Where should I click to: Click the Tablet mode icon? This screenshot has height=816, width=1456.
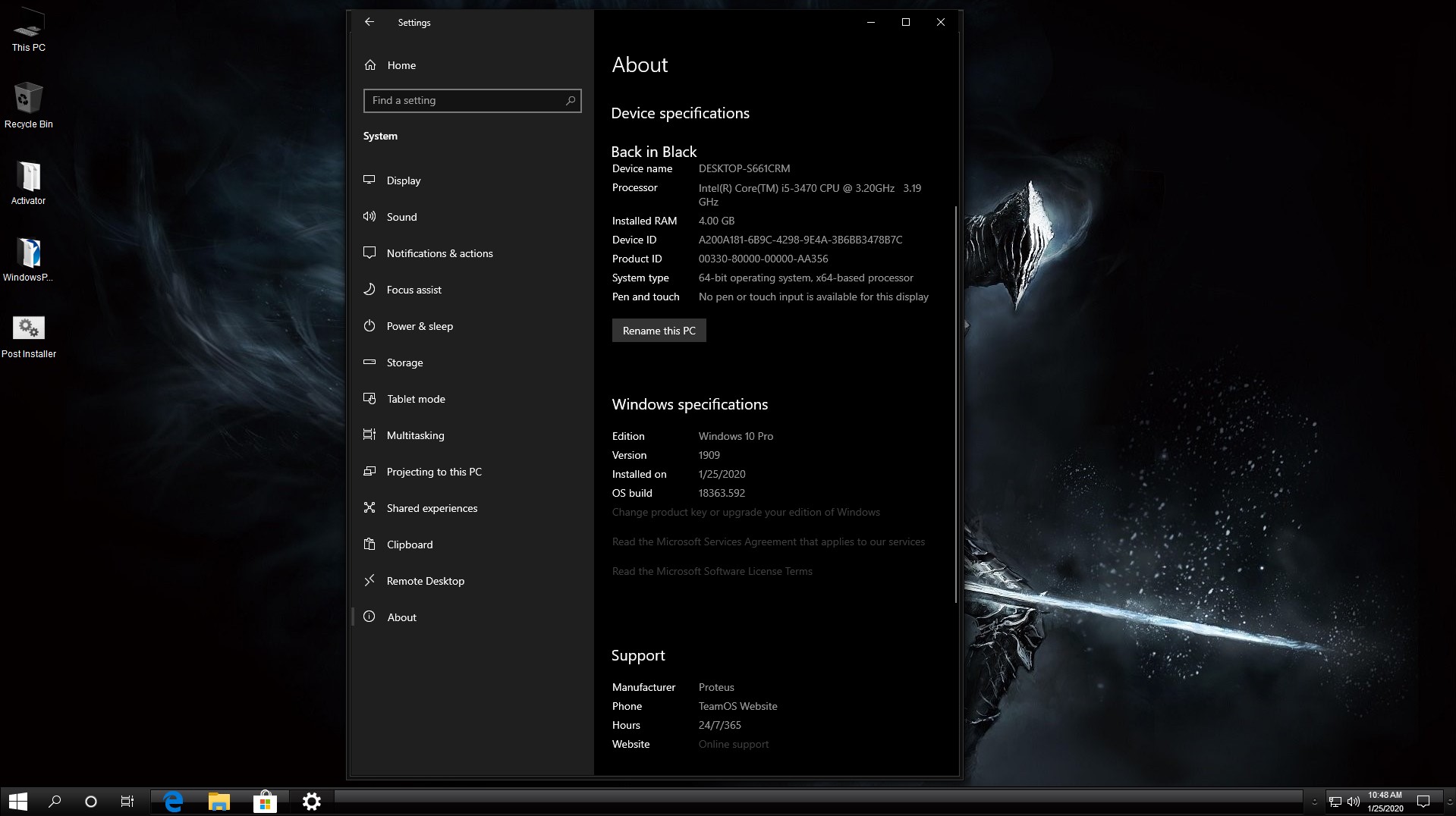370,398
